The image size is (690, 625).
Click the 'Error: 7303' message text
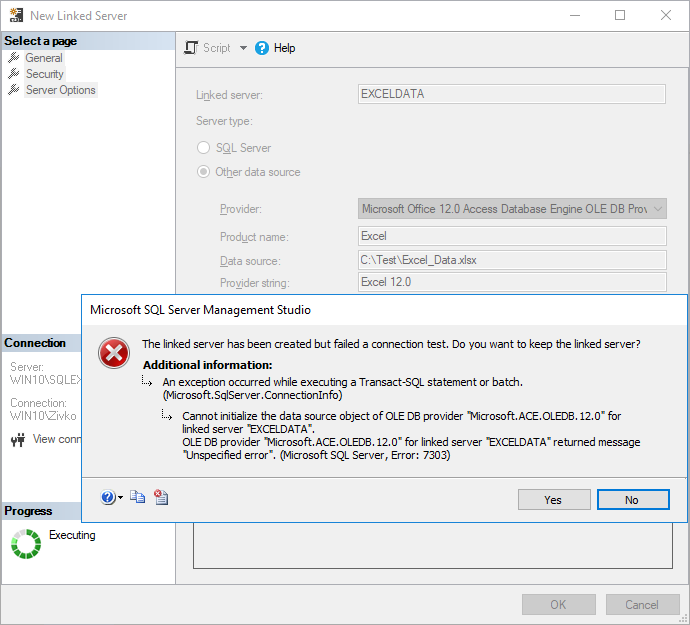pyautogui.click(x=420, y=455)
